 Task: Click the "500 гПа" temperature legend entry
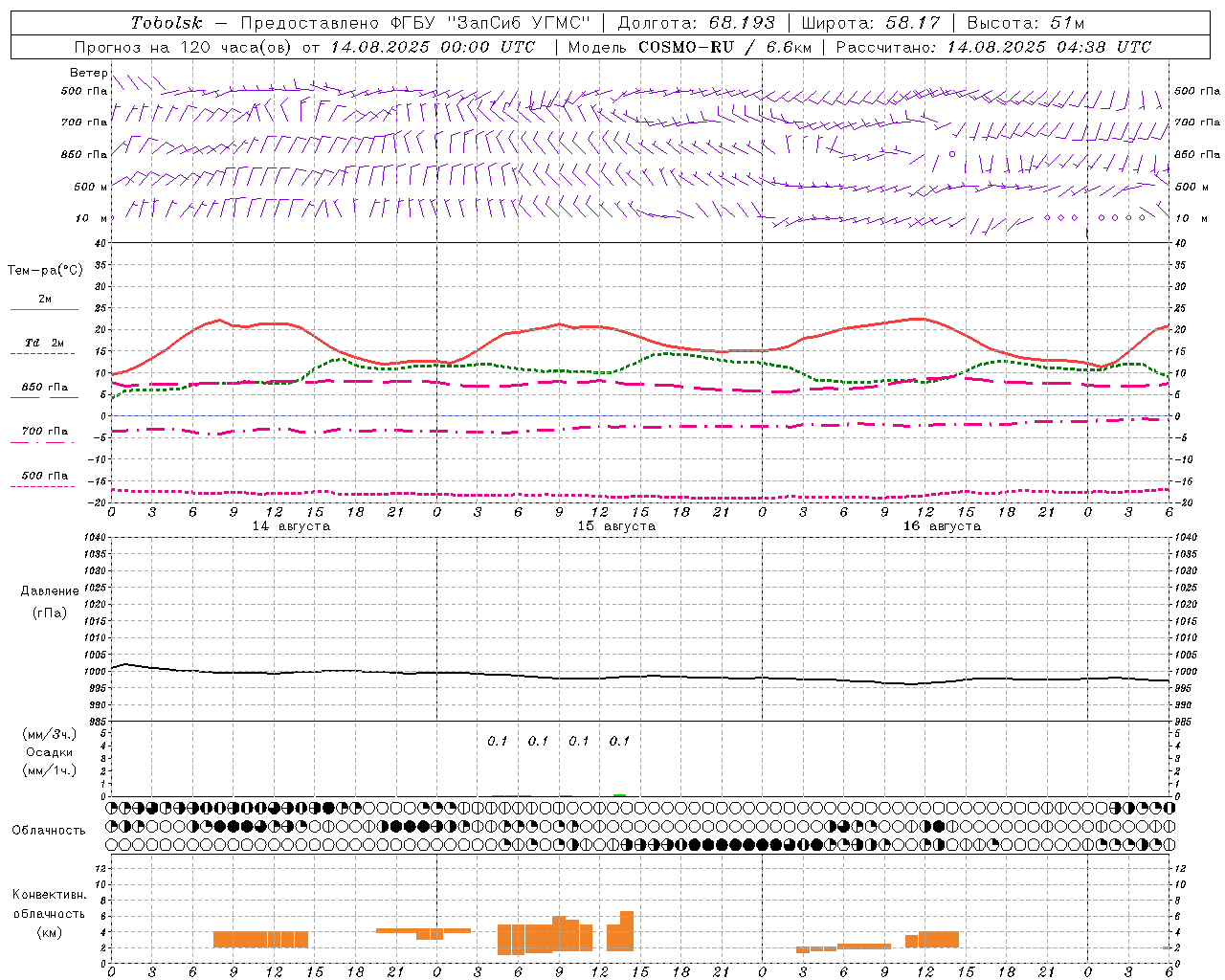point(44,479)
